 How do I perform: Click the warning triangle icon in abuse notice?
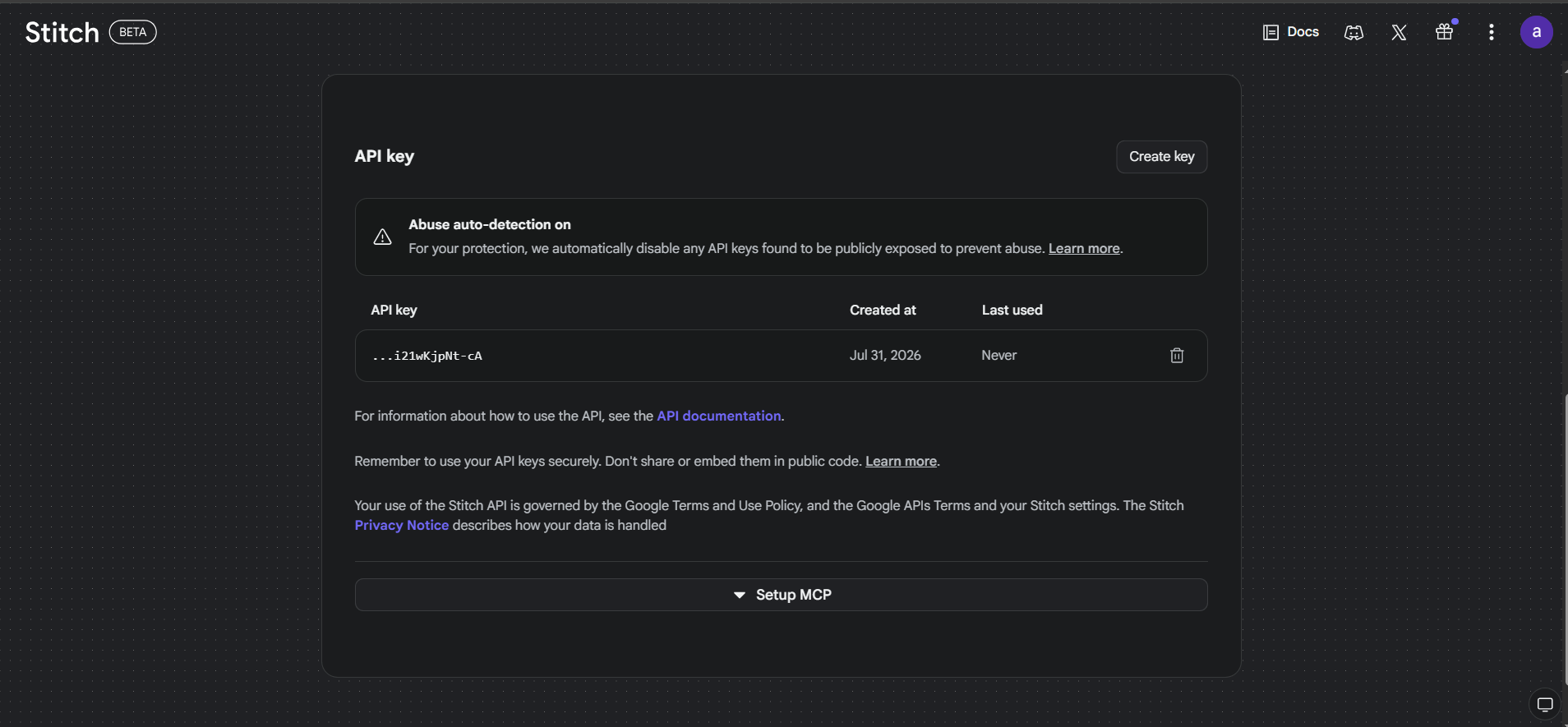(382, 237)
